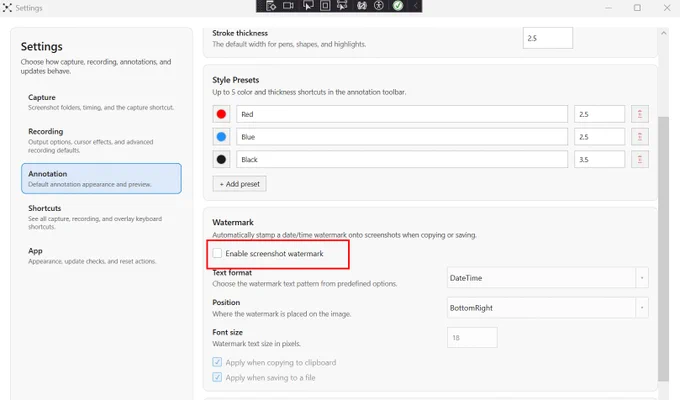Click the green checkmark icon in top toolbar

398,6
